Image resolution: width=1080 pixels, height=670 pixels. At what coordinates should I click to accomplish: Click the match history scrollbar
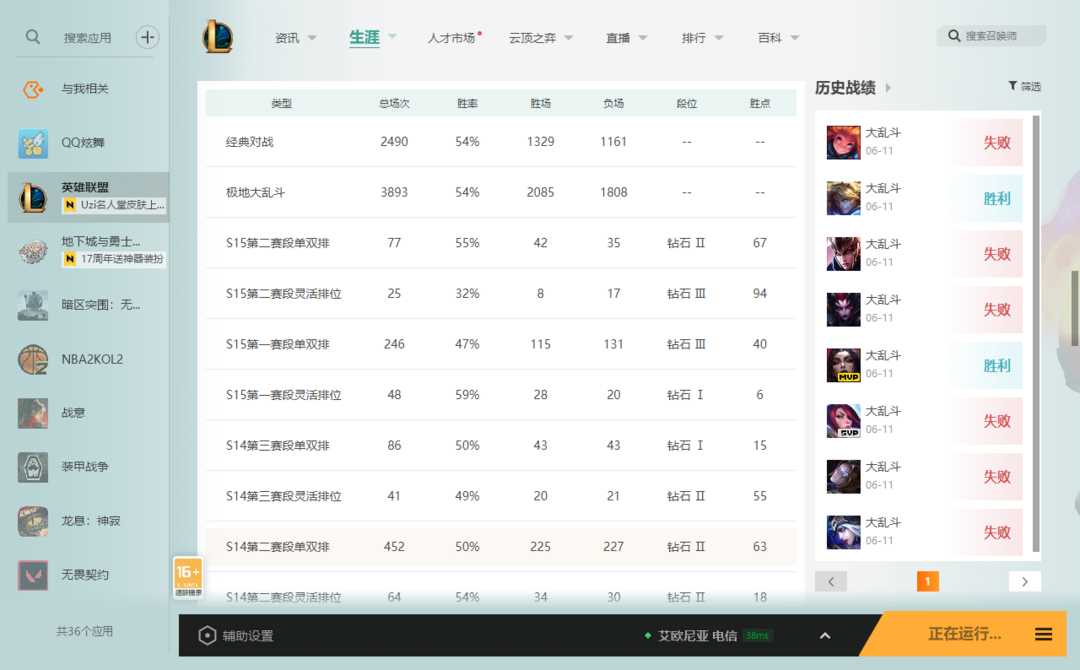point(1036,334)
